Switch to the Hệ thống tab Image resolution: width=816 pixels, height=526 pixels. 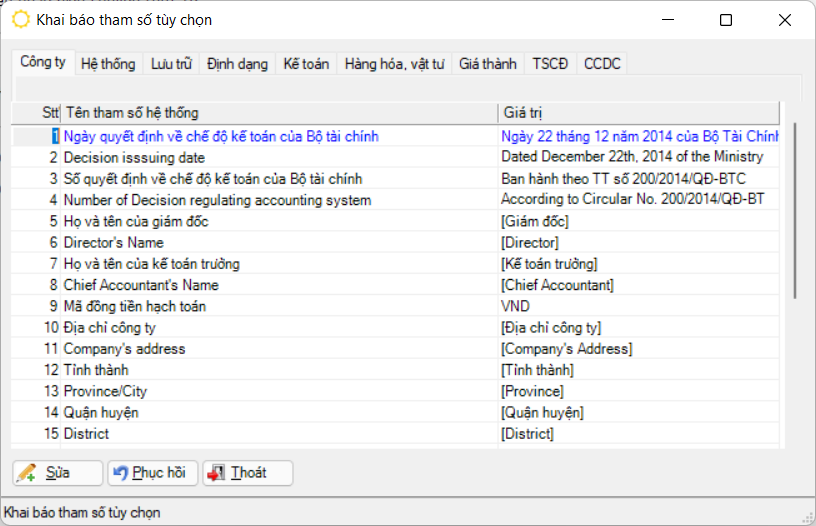point(108,64)
